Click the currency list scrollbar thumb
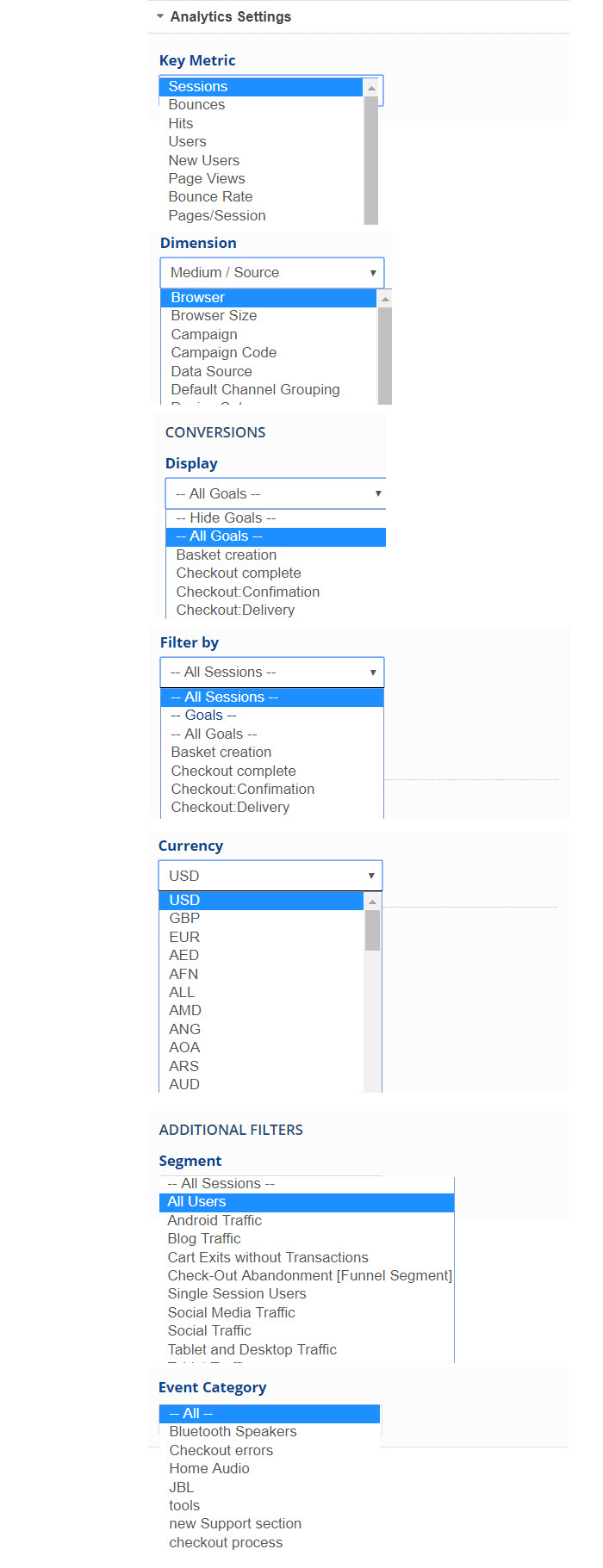Viewport: 603px width, 1568px height. [x=372, y=930]
